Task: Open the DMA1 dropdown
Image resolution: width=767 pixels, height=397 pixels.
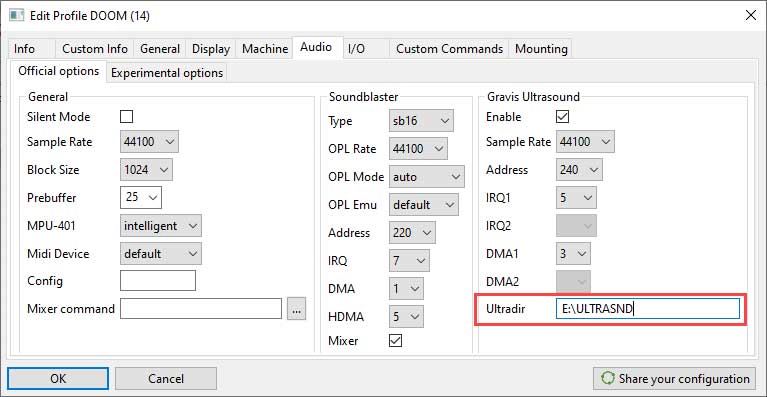Action: pos(573,254)
